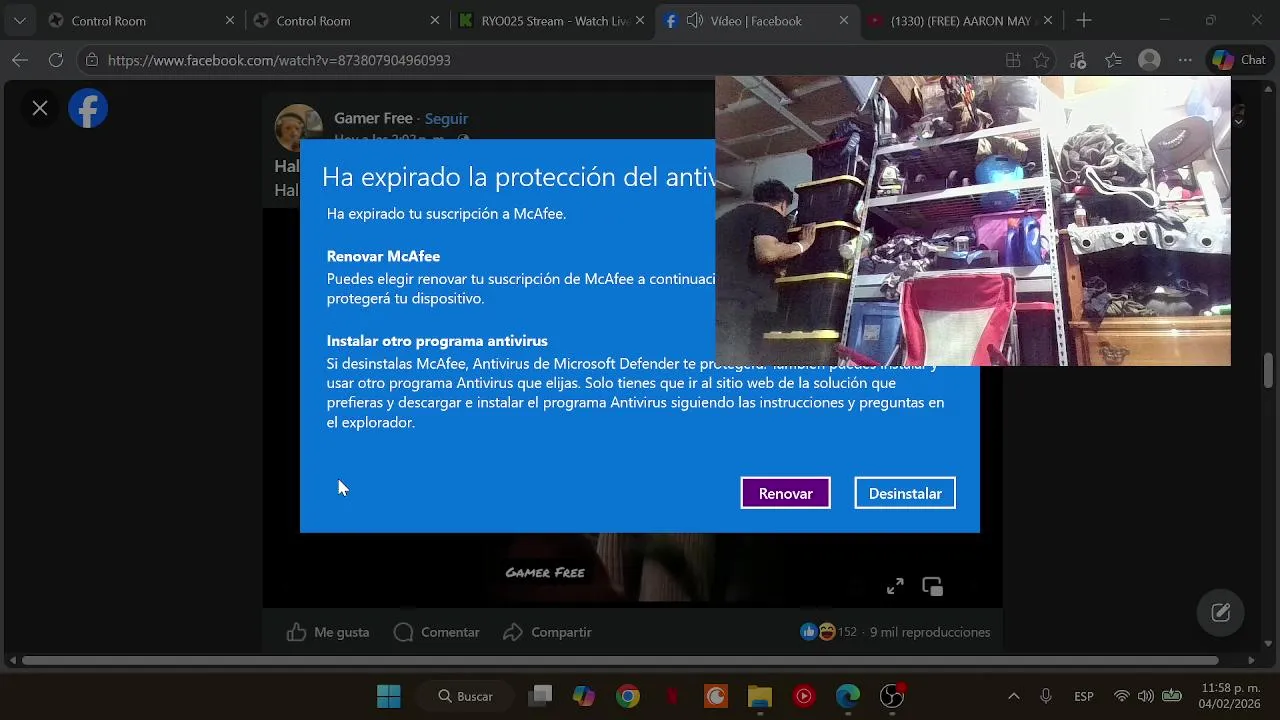
Task: Select the Video | Facebook tab
Action: pyautogui.click(x=756, y=20)
